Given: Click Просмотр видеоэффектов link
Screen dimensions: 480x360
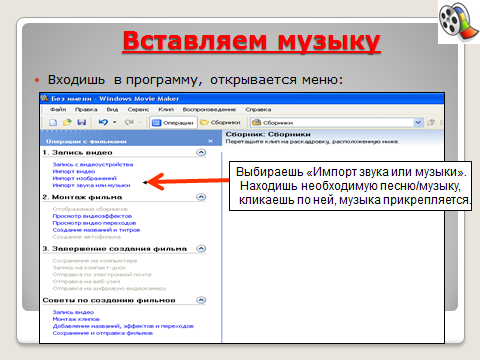Looking at the screenshot, I should (92, 216).
